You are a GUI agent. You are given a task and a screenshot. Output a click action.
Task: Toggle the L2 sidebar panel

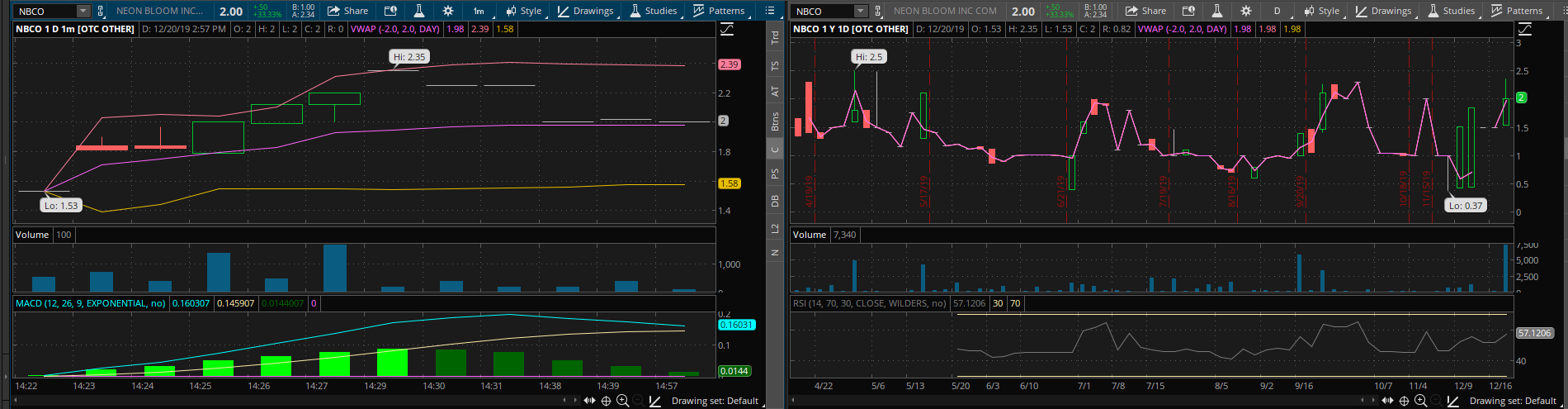775,227
